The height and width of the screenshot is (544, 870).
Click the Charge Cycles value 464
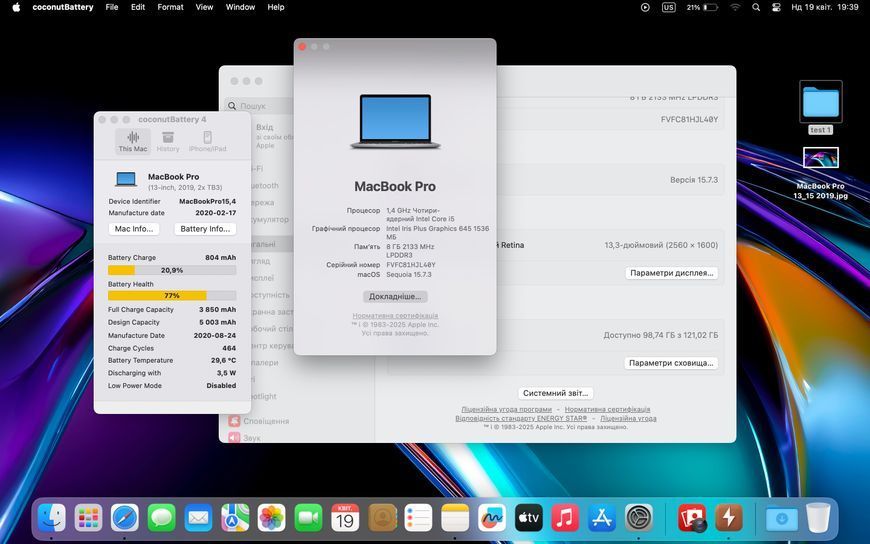(229, 348)
